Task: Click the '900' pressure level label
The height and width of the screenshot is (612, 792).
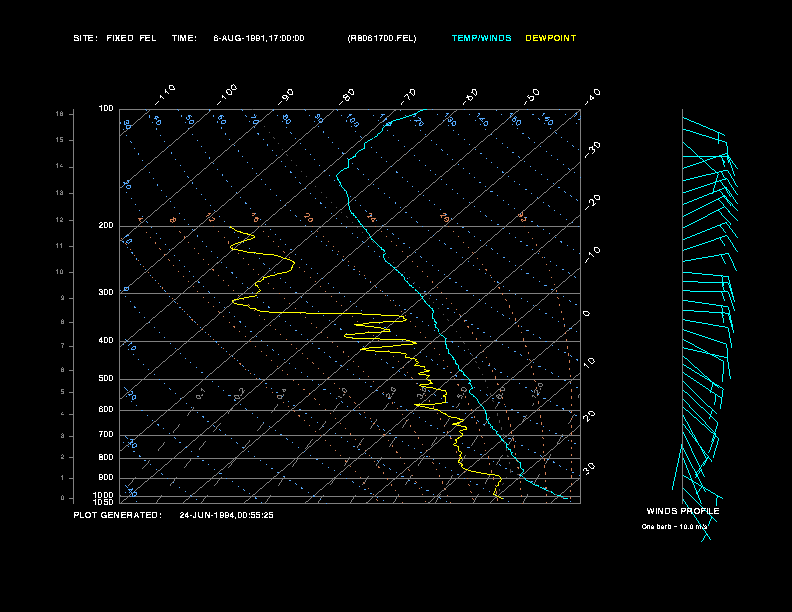Action: 106,478
